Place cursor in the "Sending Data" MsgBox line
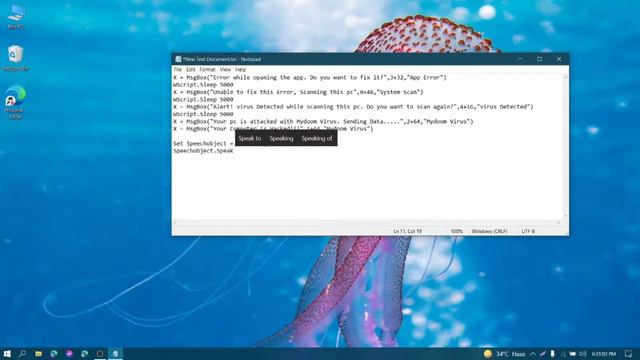 click(323, 122)
